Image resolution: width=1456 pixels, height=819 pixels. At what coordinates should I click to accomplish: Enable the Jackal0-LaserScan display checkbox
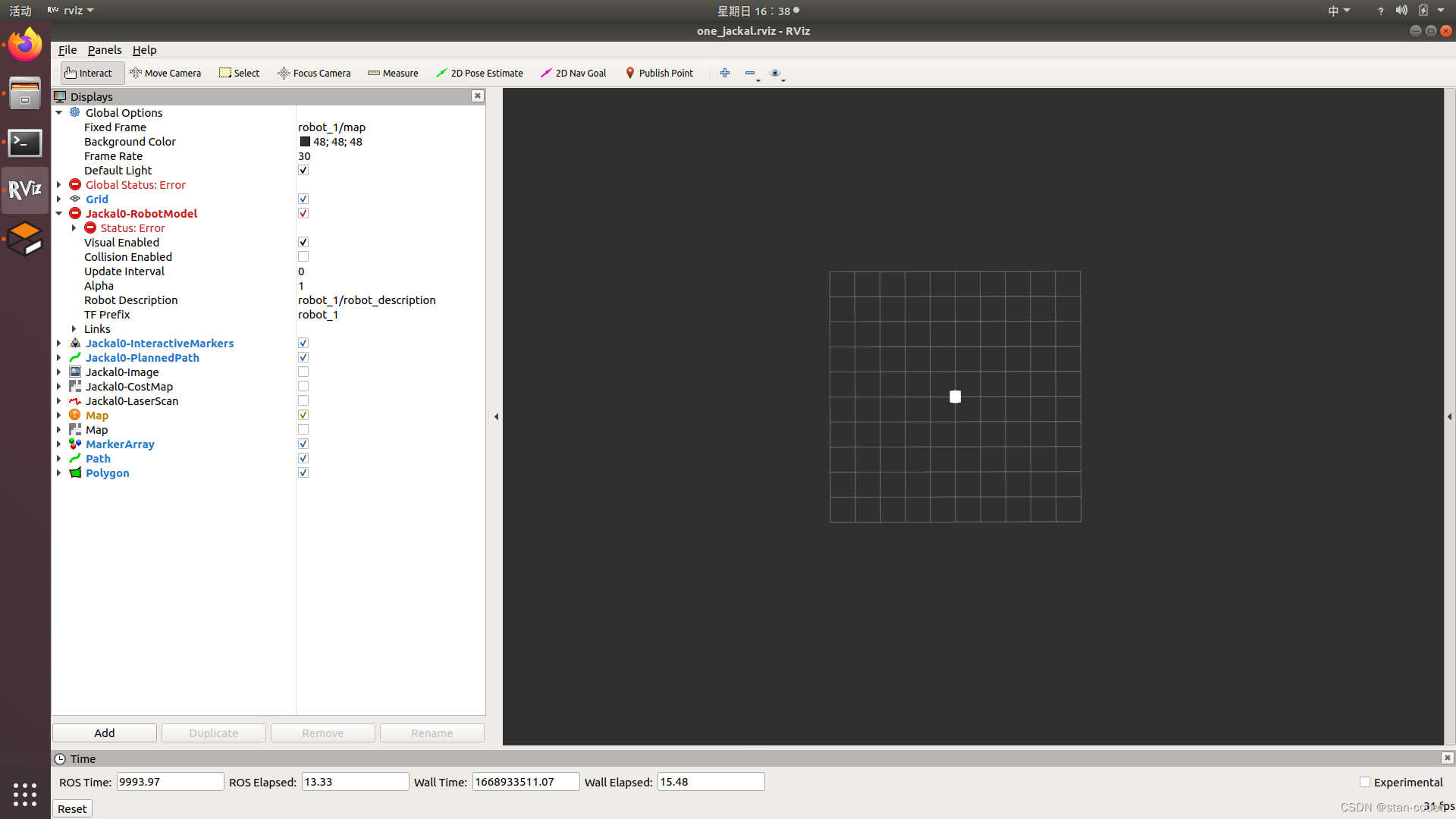[x=303, y=401]
